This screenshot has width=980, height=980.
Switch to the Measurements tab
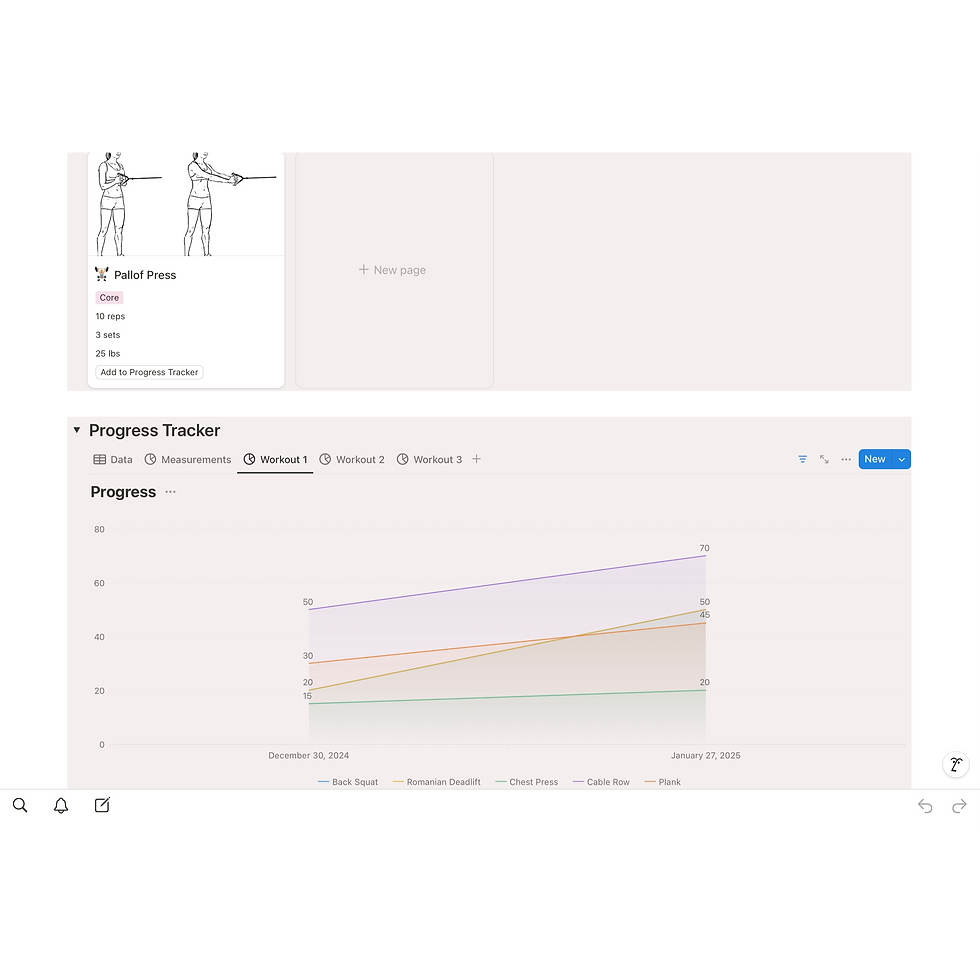[188, 459]
